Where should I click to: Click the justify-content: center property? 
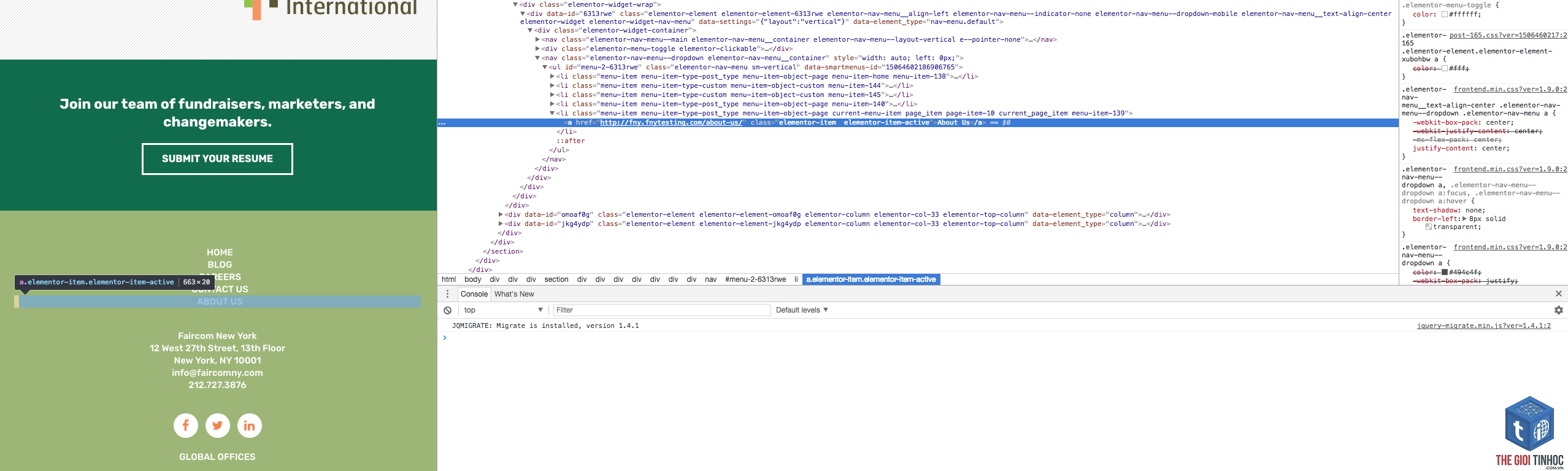click(x=1461, y=148)
